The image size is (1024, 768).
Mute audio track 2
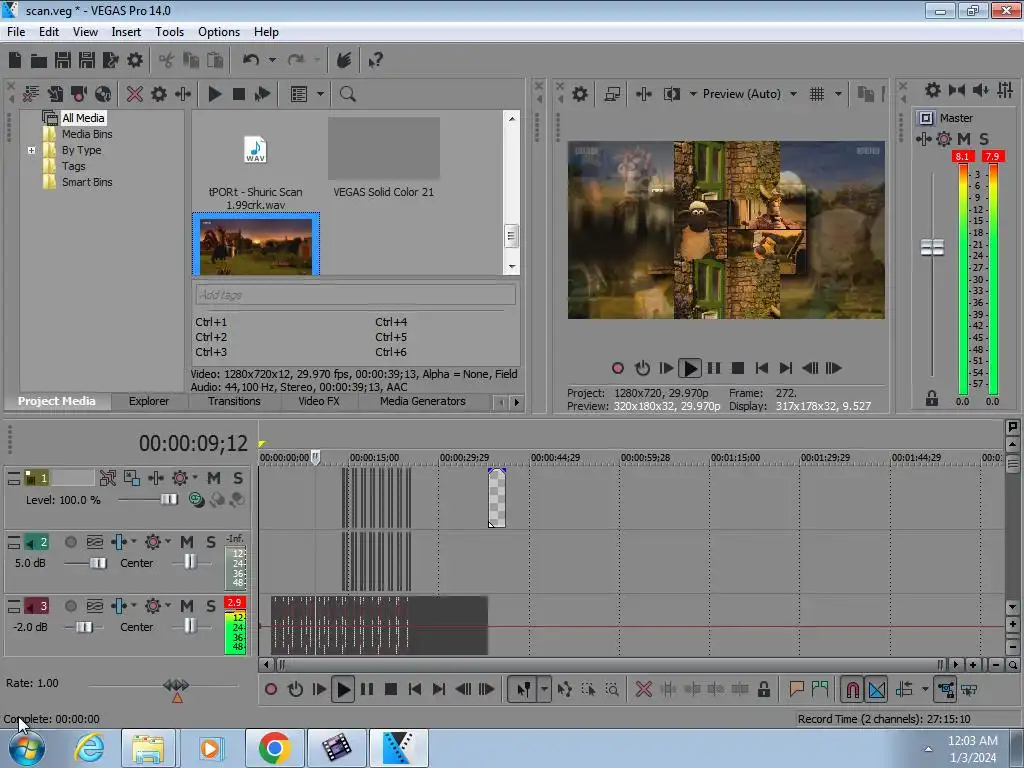[187, 542]
